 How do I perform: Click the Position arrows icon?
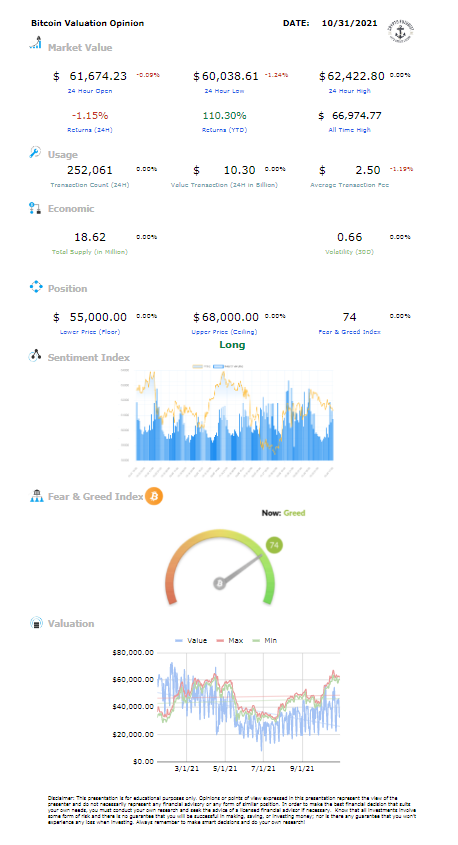[x=36, y=287]
